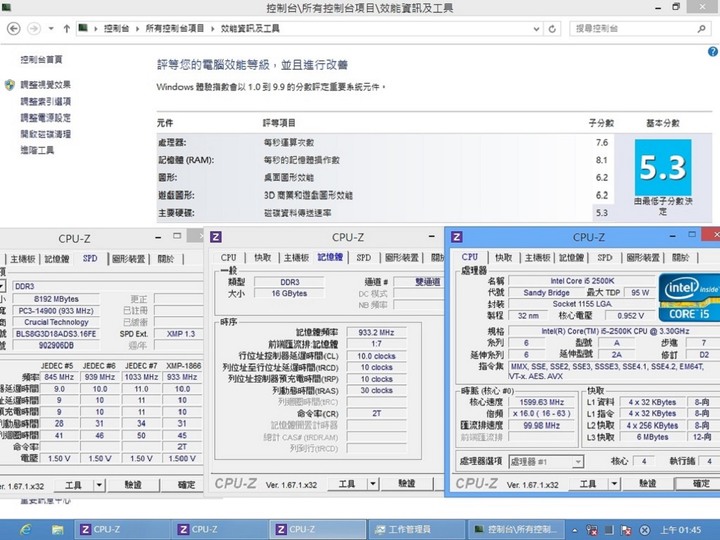Click 工具 button in middle CPU-Z window
This screenshot has width=720, height=540.
pos(347,484)
